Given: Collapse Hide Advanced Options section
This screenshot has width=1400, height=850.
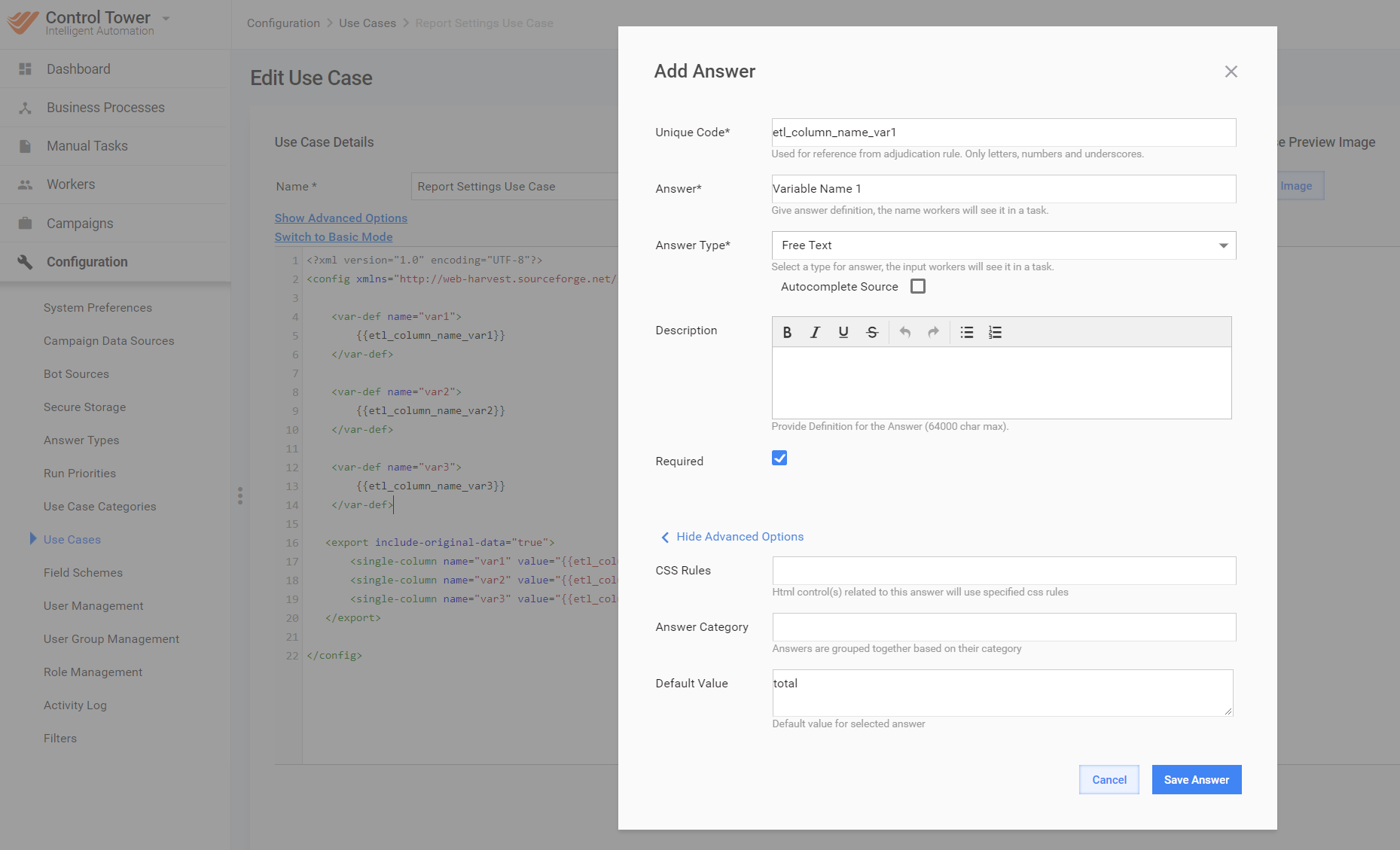Looking at the screenshot, I should click(733, 537).
